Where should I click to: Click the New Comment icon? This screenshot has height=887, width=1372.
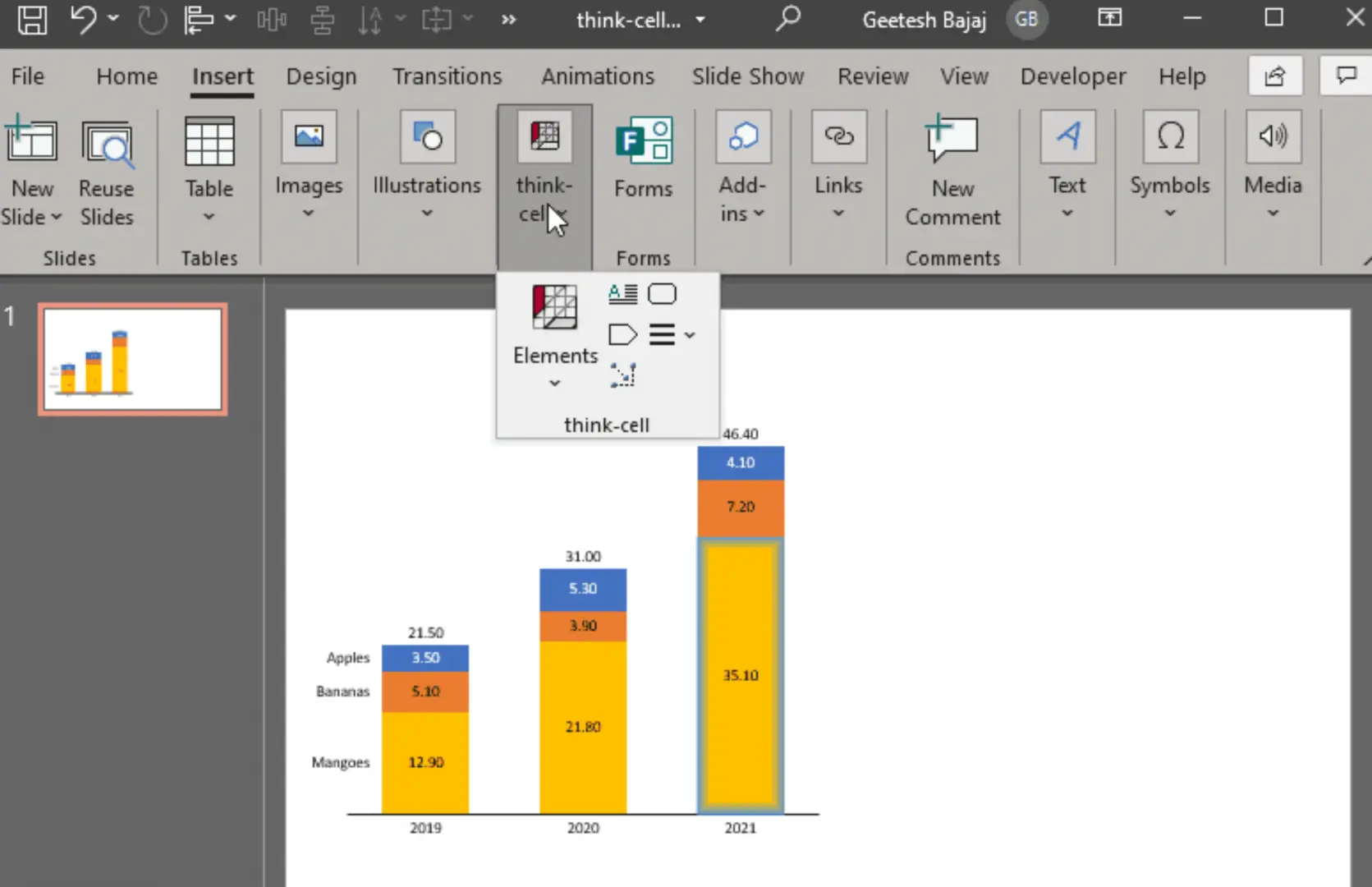(951, 139)
